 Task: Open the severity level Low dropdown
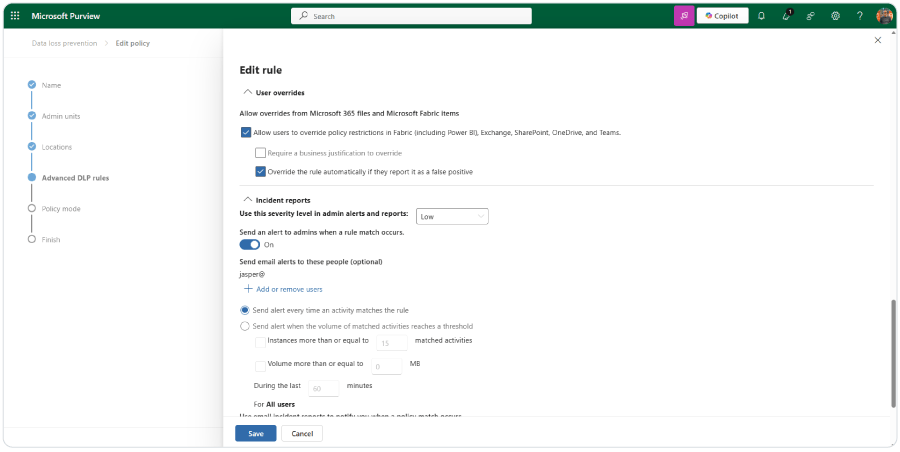[452, 216]
